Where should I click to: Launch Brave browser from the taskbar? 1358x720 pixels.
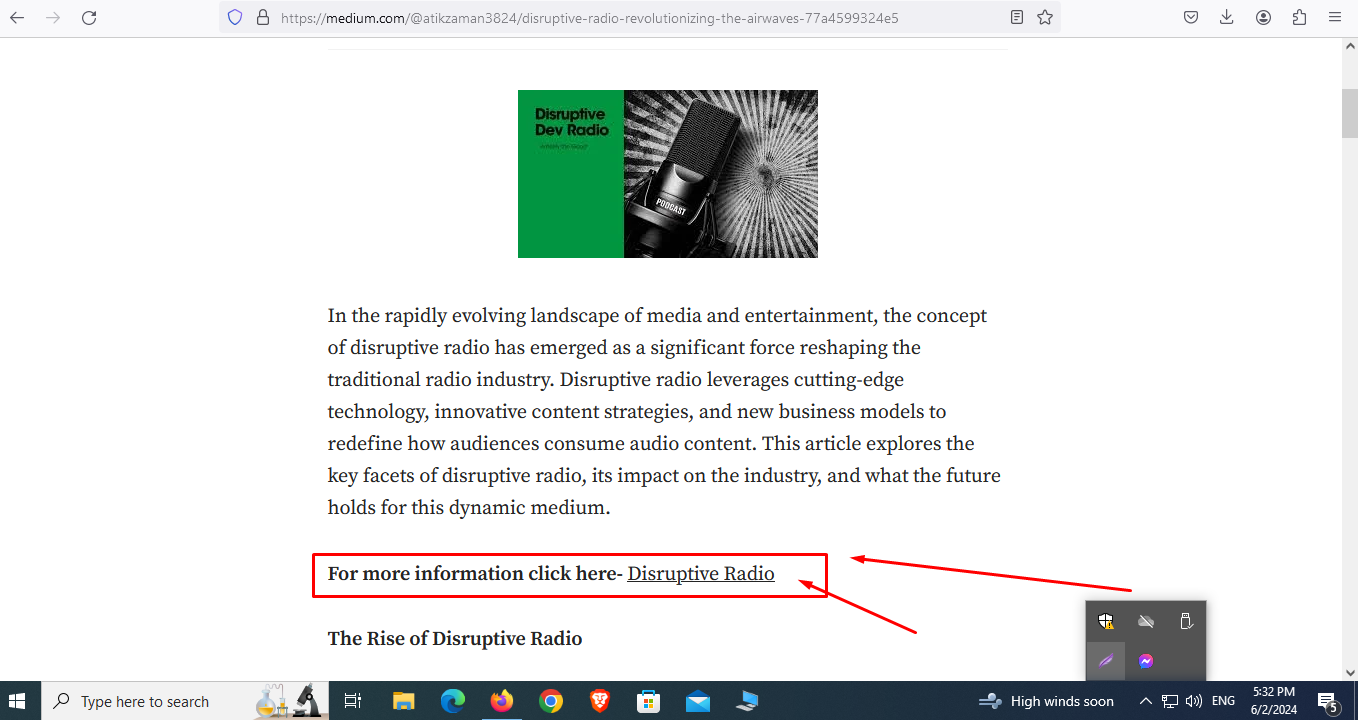tap(599, 701)
